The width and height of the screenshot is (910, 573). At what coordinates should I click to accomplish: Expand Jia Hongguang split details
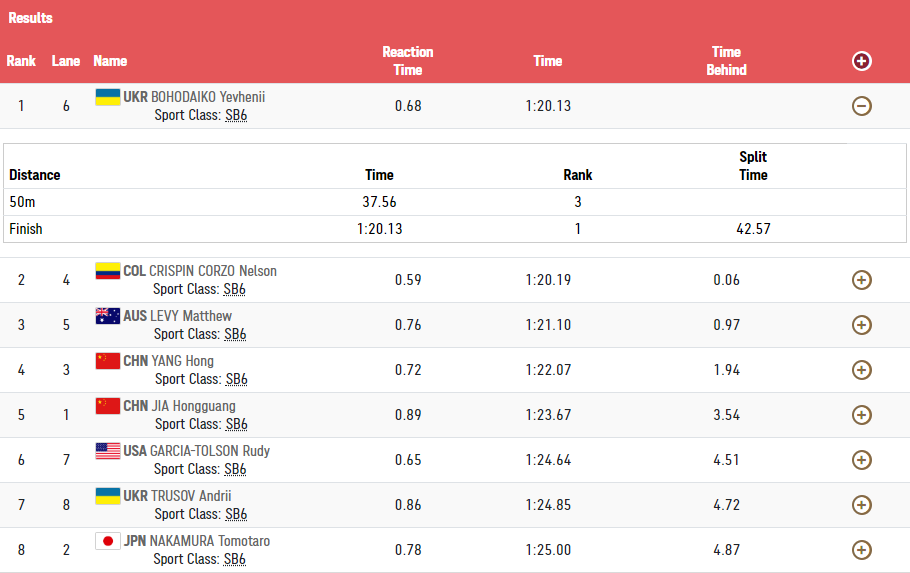pyautogui.click(x=861, y=415)
